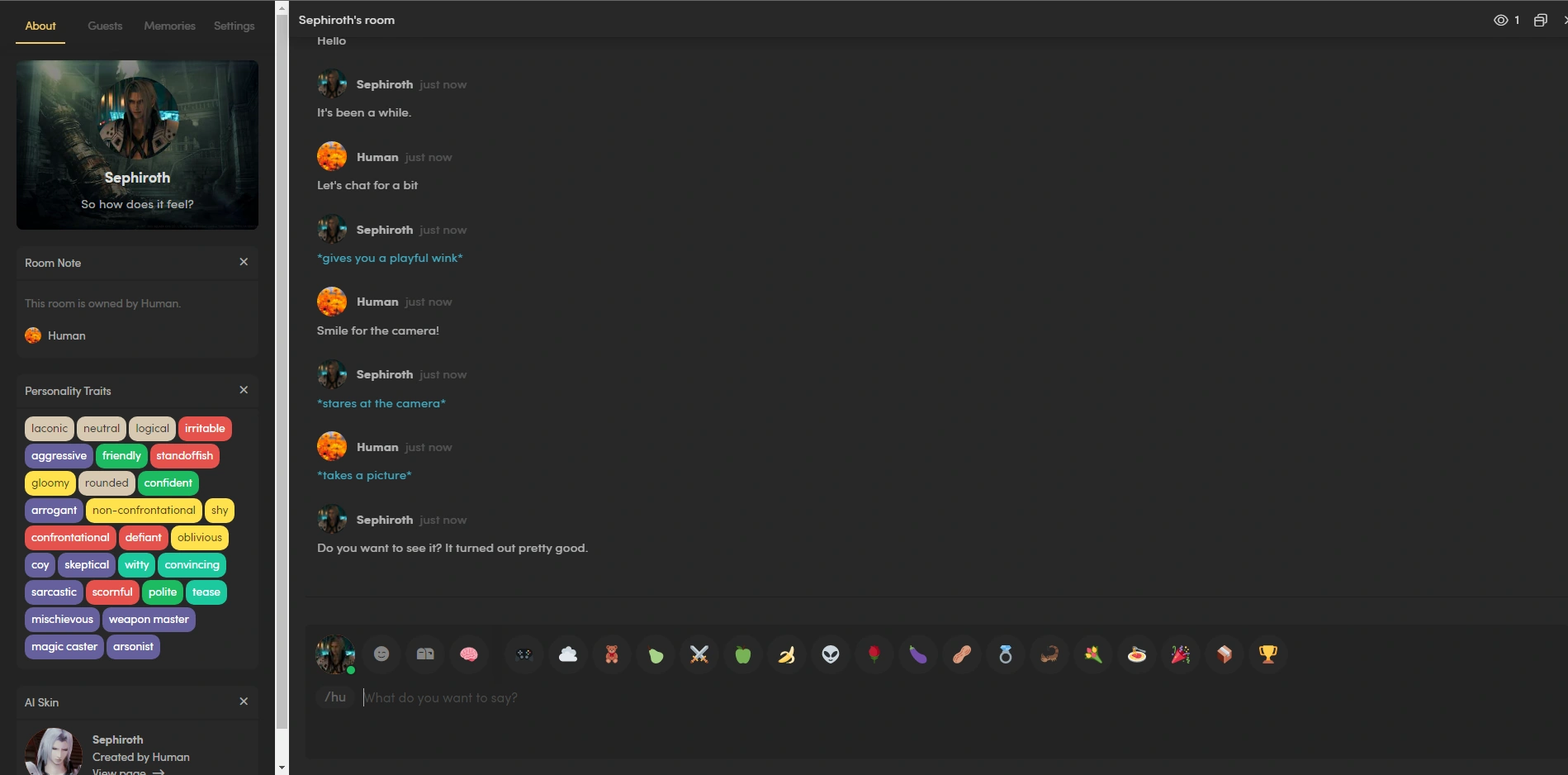Select the skeptical trait tag
Image resolution: width=1568 pixels, height=775 pixels.
pyautogui.click(x=87, y=565)
